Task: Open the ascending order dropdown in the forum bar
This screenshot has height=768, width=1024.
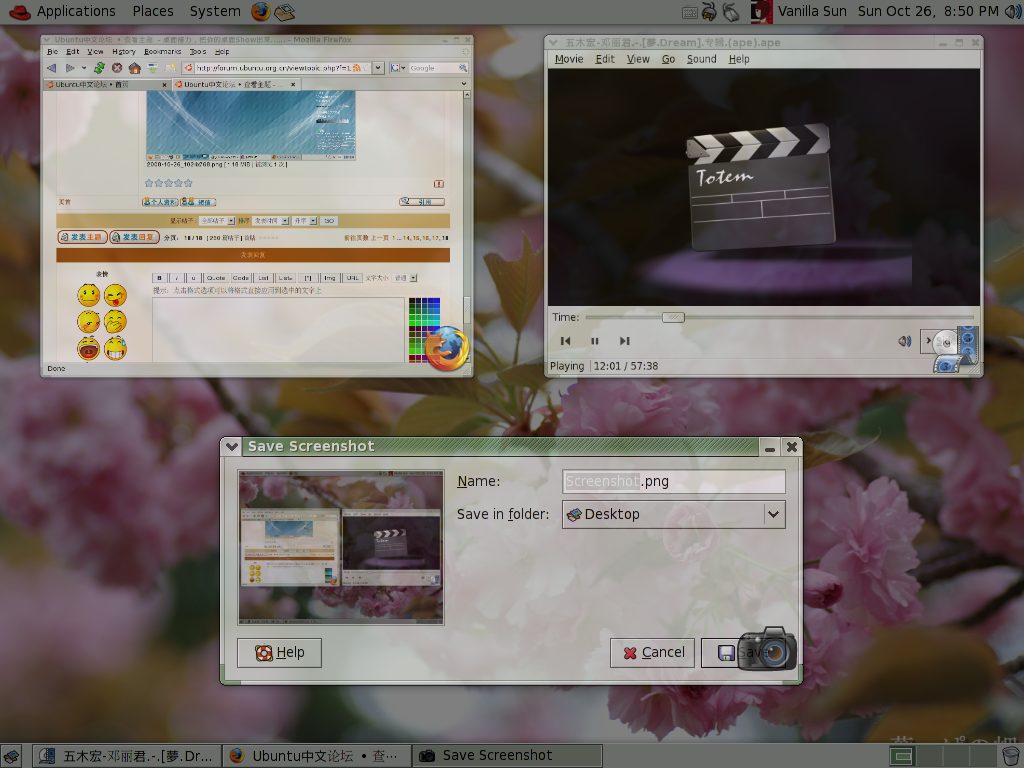Action: coord(305,221)
